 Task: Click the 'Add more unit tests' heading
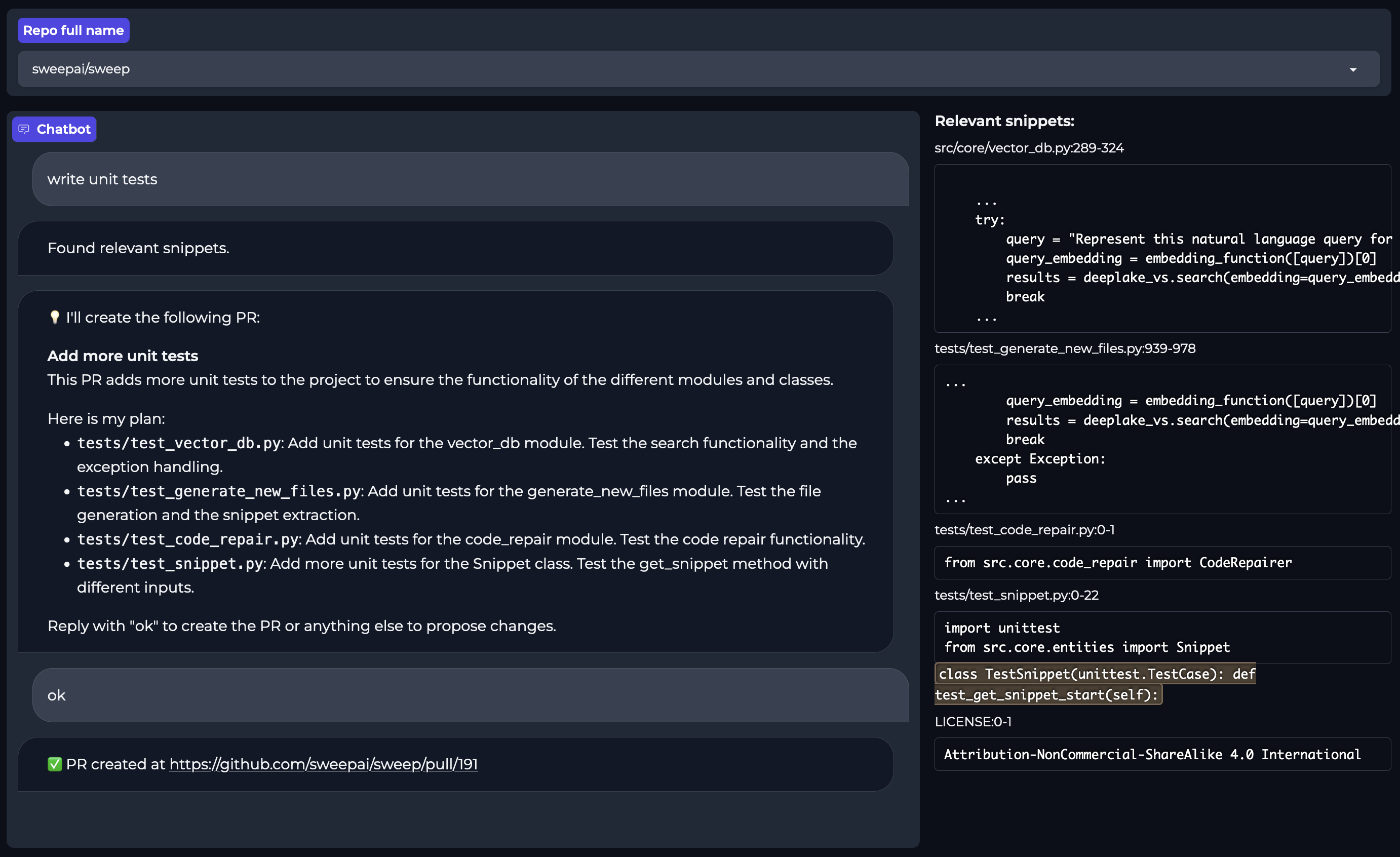[x=123, y=356]
